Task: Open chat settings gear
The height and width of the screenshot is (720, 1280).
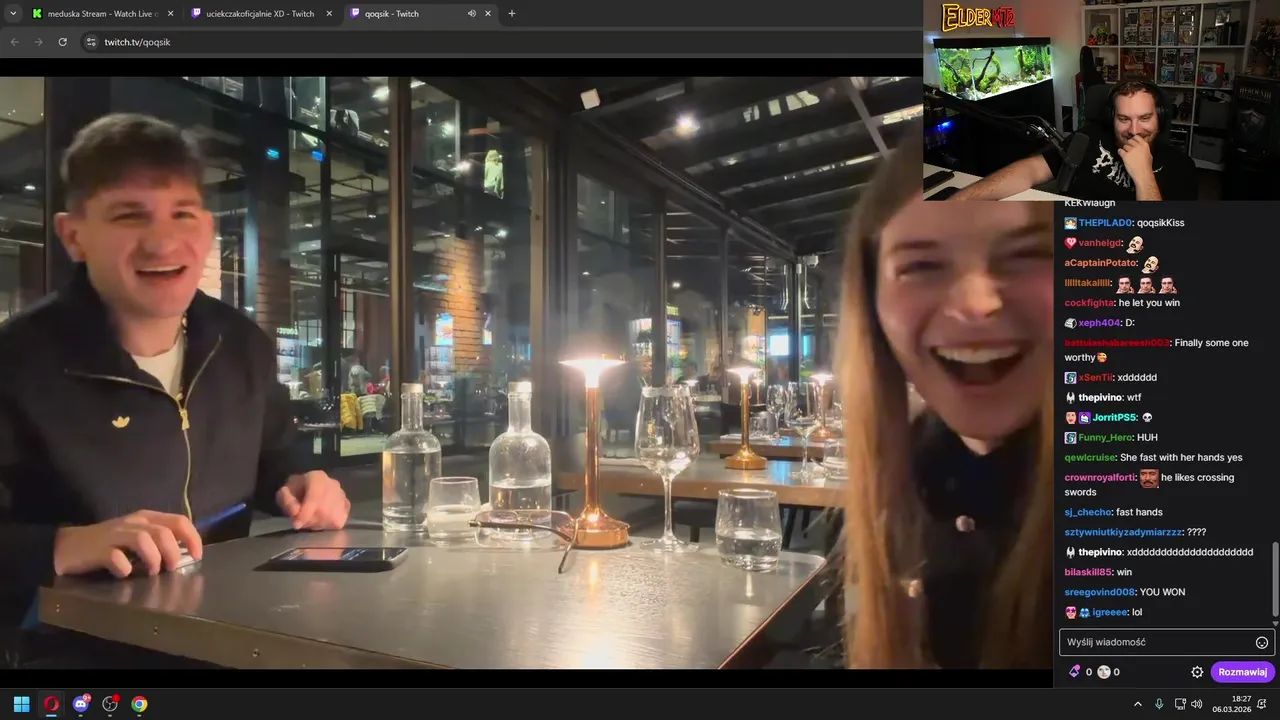Action: [x=1197, y=672]
